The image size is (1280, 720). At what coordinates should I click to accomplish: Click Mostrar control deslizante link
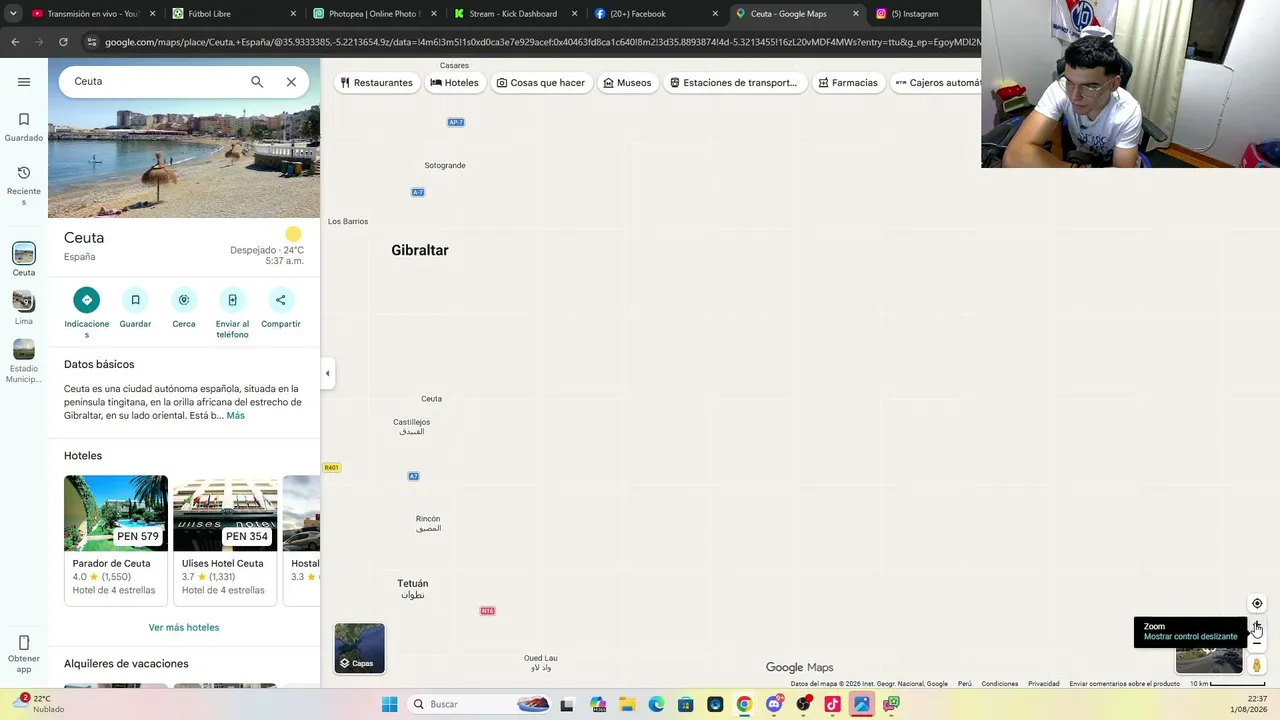pos(1190,637)
